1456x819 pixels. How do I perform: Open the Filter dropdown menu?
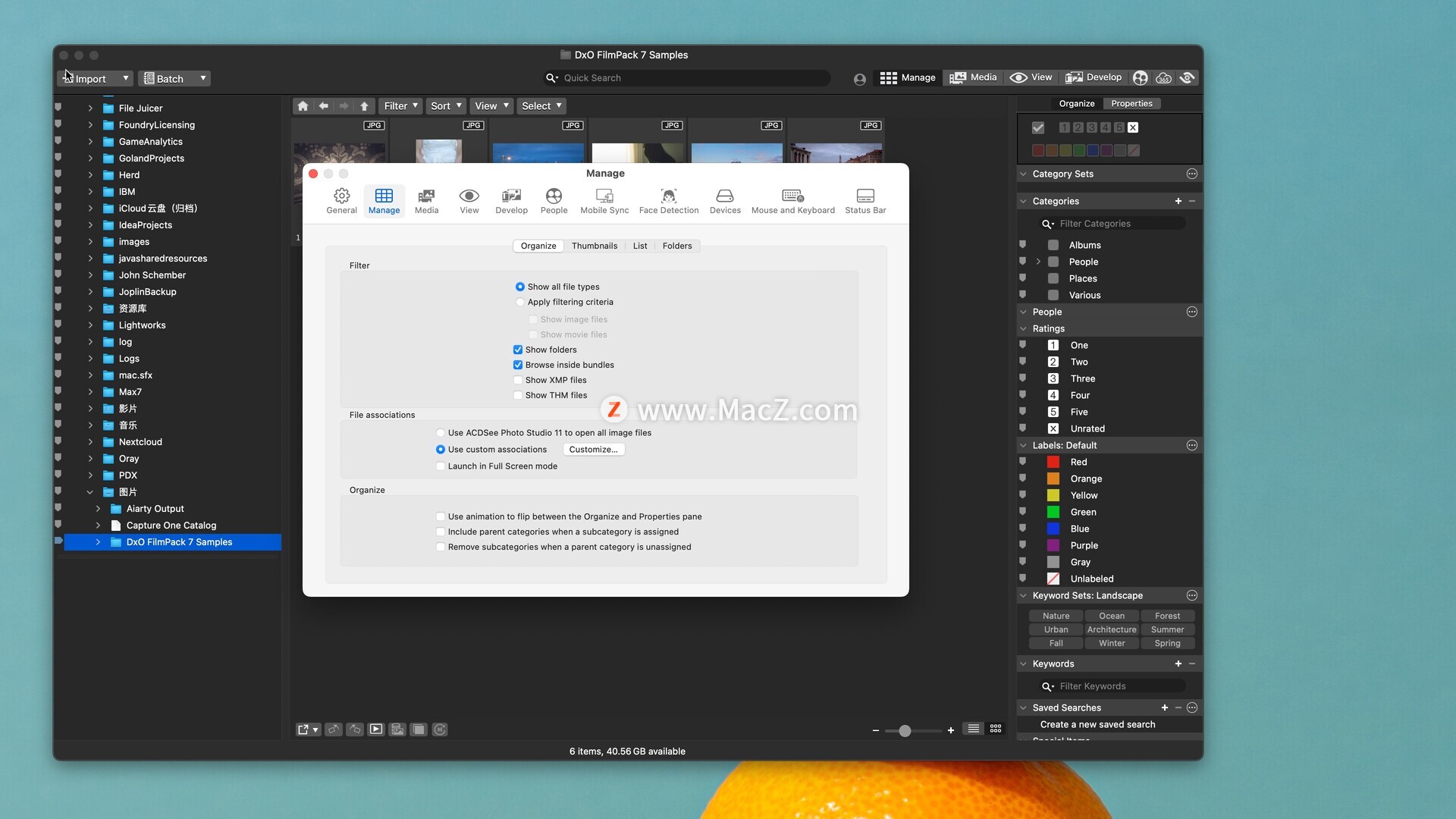click(400, 106)
